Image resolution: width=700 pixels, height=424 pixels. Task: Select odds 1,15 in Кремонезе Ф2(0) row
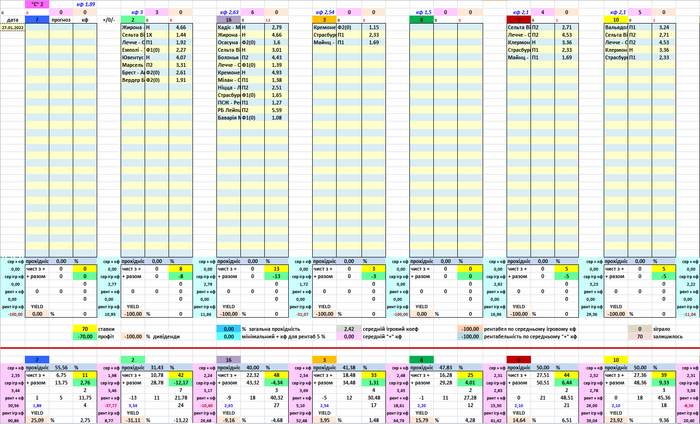pyautogui.click(x=374, y=27)
